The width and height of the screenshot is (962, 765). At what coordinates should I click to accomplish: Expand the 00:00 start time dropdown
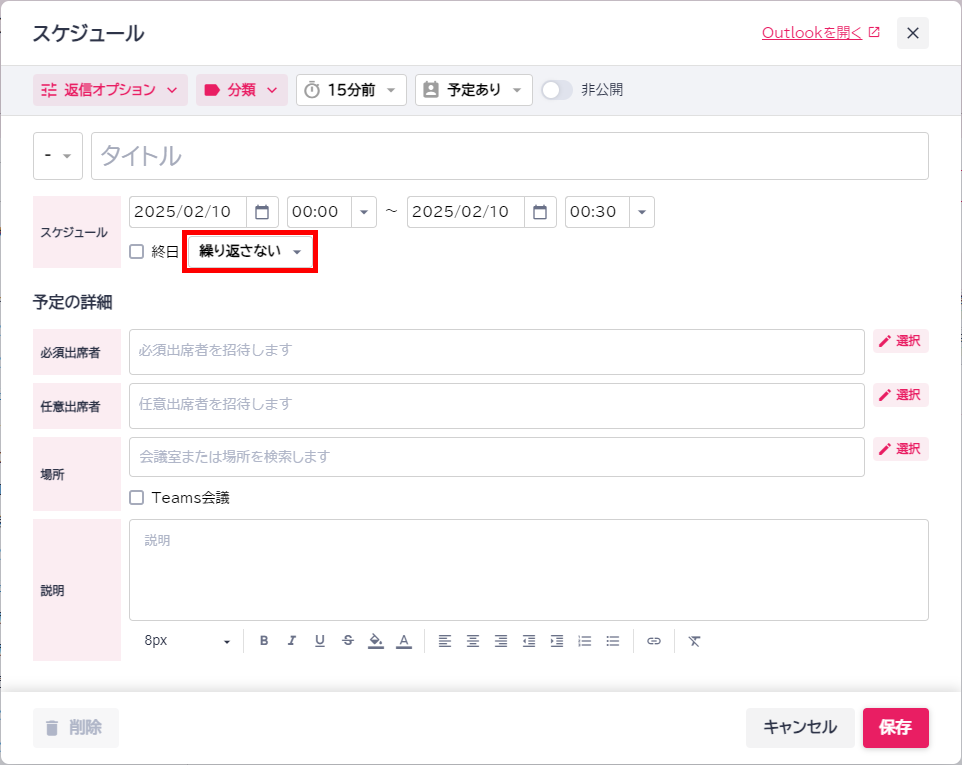coord(364,212)
